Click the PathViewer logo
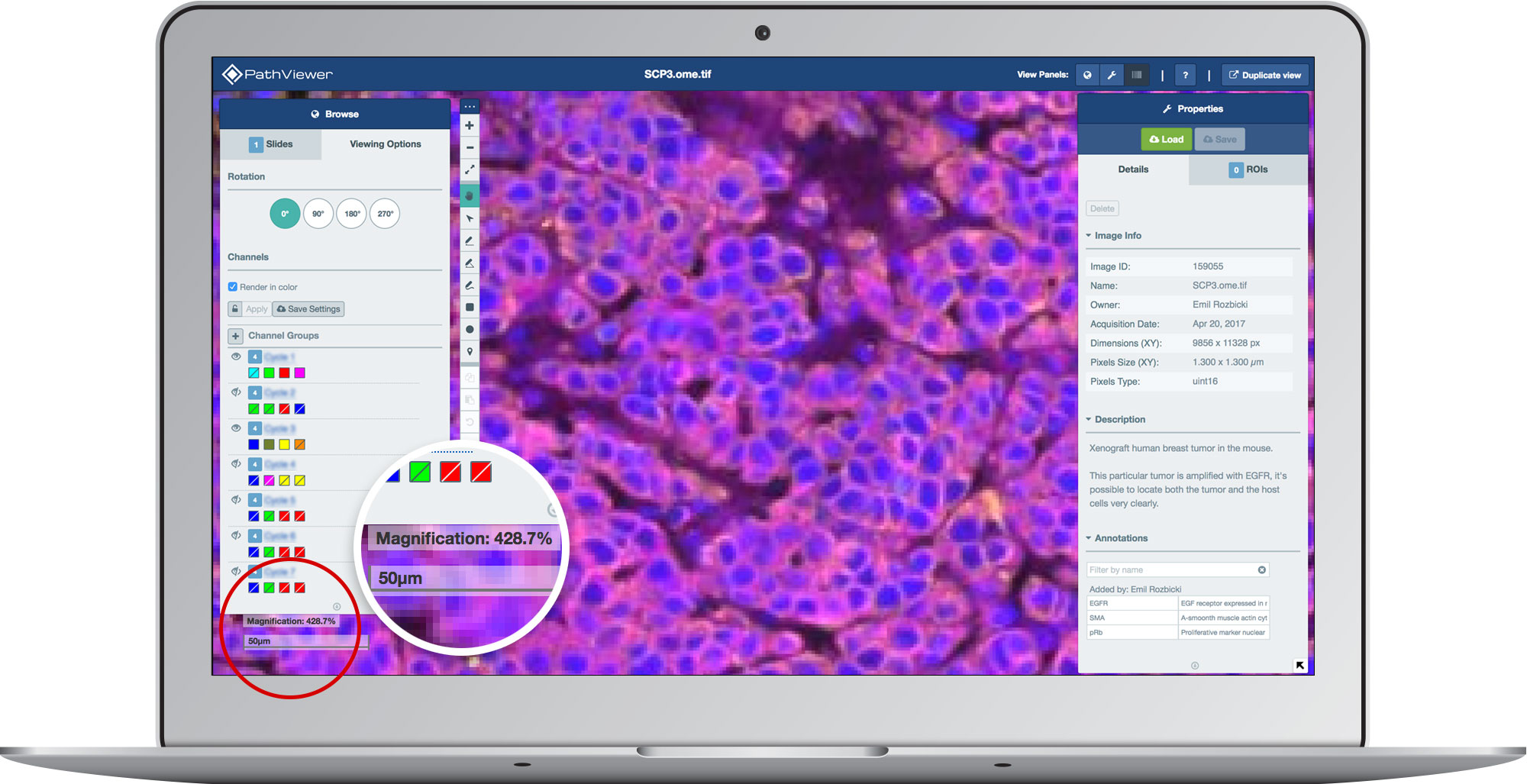Screen dimensions: 1527x784 (x=277, y=74)
